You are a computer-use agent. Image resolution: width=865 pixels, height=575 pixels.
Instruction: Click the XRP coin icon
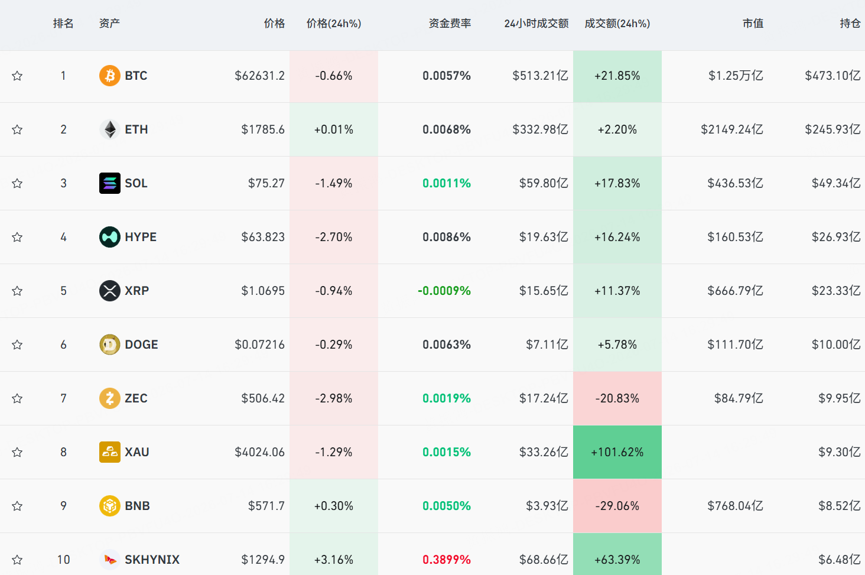pos(110,291)
